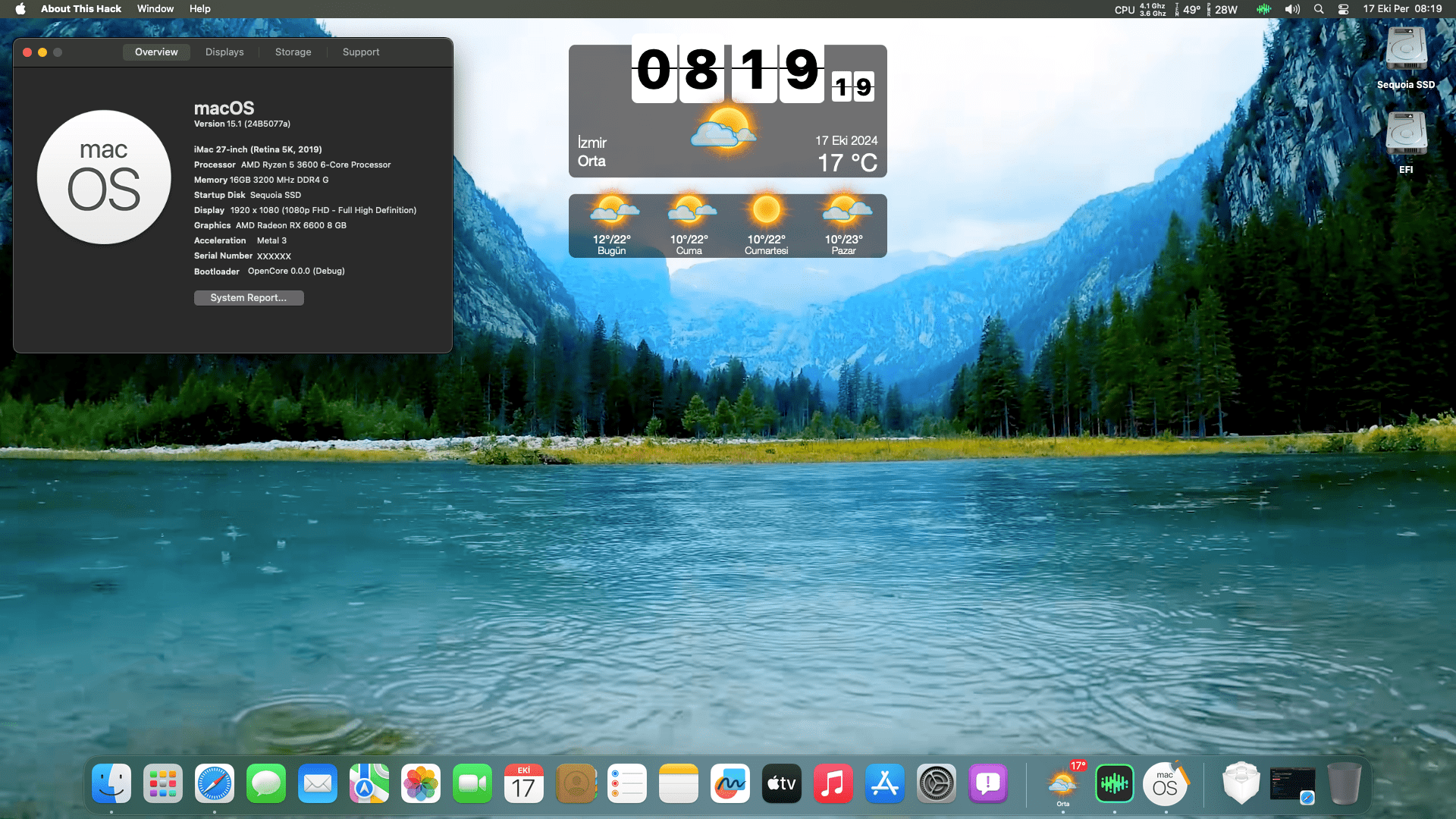Open the Window menu
This screenshot has height=819, width=1456.
[155, 9]
